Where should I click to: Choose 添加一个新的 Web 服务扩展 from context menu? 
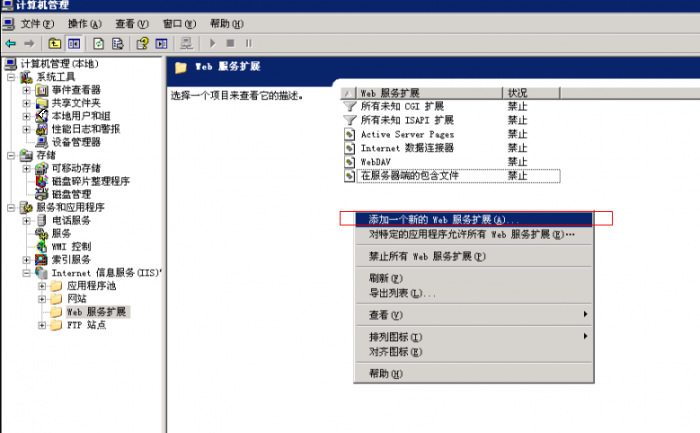(444, 219)
